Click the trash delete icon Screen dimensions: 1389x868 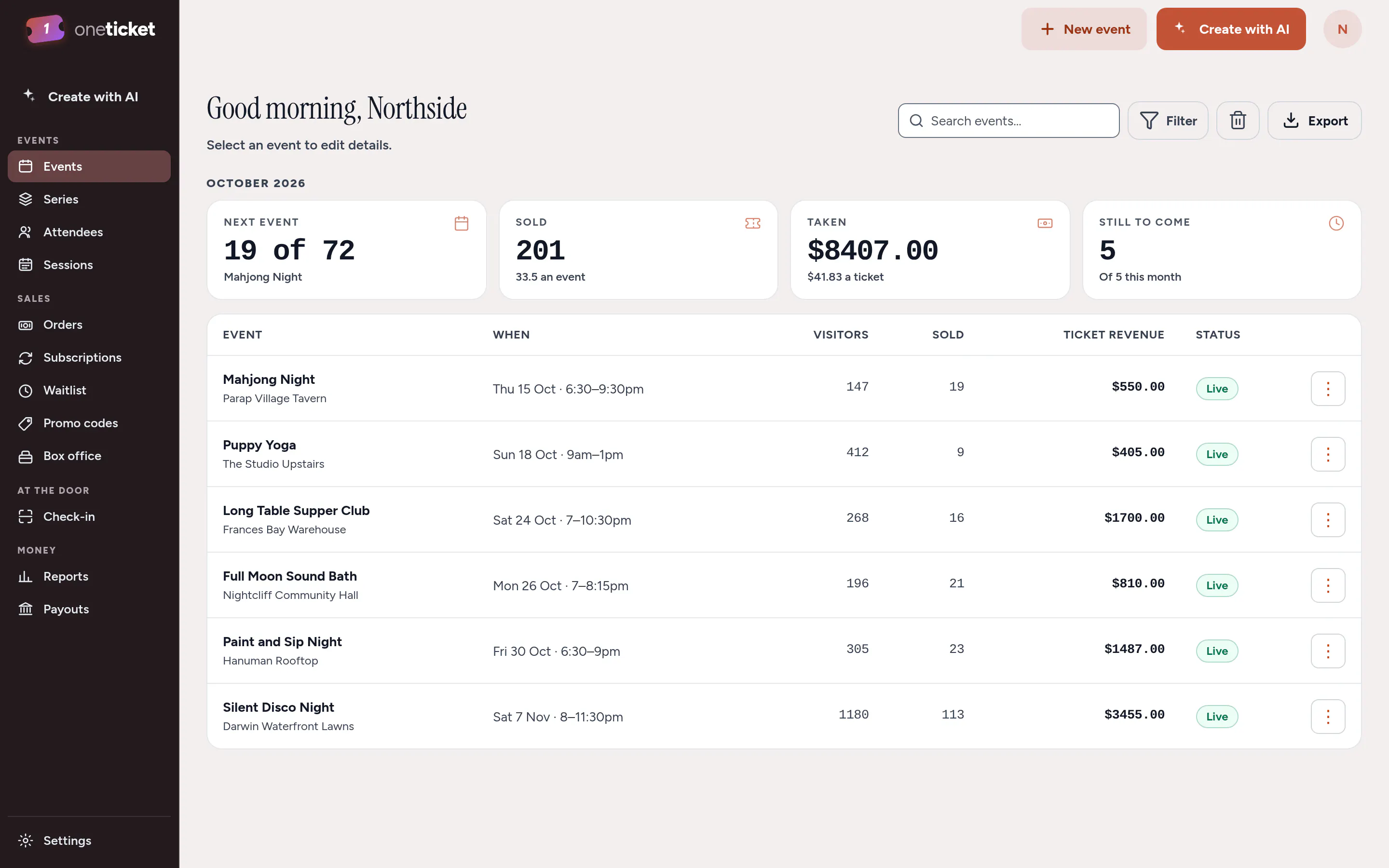tap(1238, 121)
